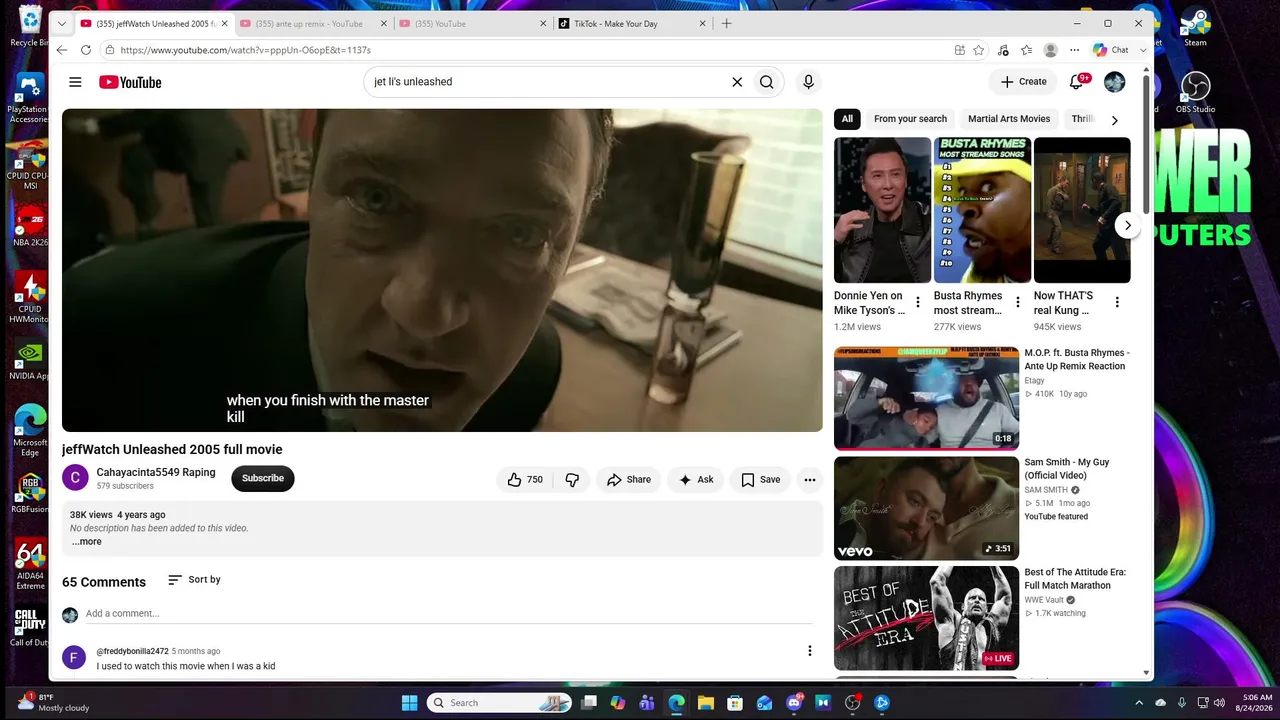Open Edge Settings and more menu
Image resolution: width=1280 pixels, height=720 pixels.
point(1074,50)
